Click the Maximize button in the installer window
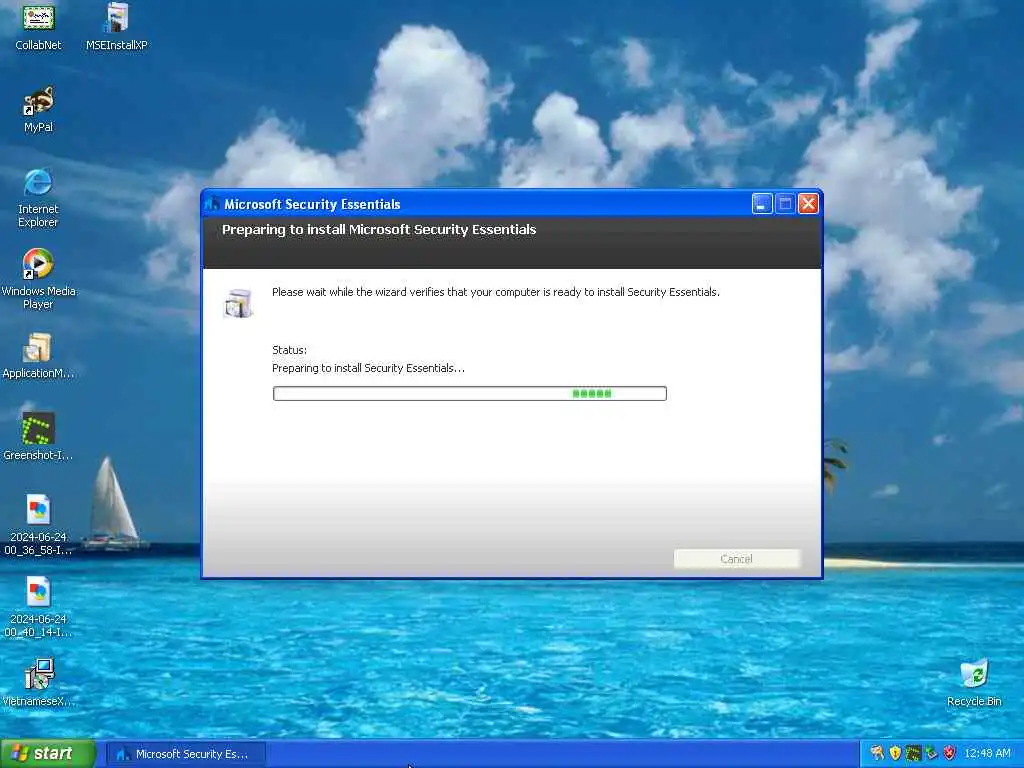Image resolution: width=1024 pixels, height=768 pixels. click(x=785, y=204)
